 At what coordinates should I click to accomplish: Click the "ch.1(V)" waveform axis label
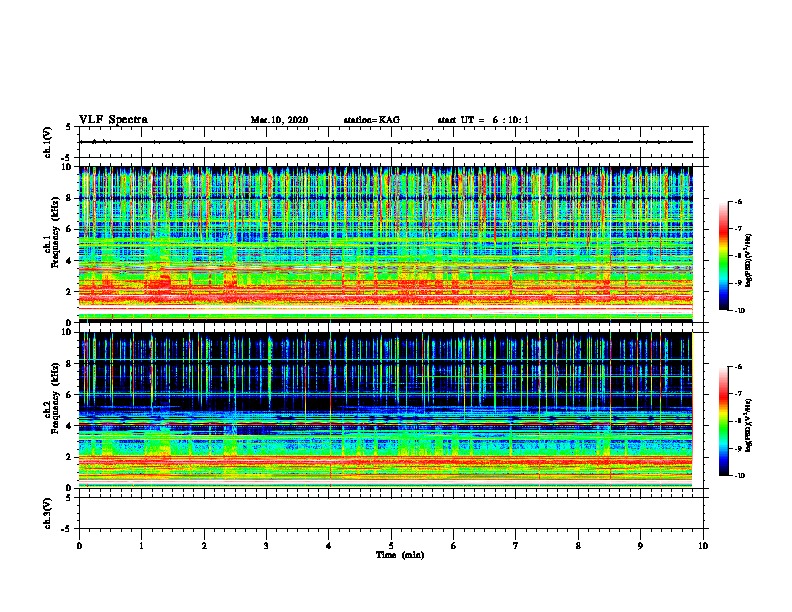[48, 142]
